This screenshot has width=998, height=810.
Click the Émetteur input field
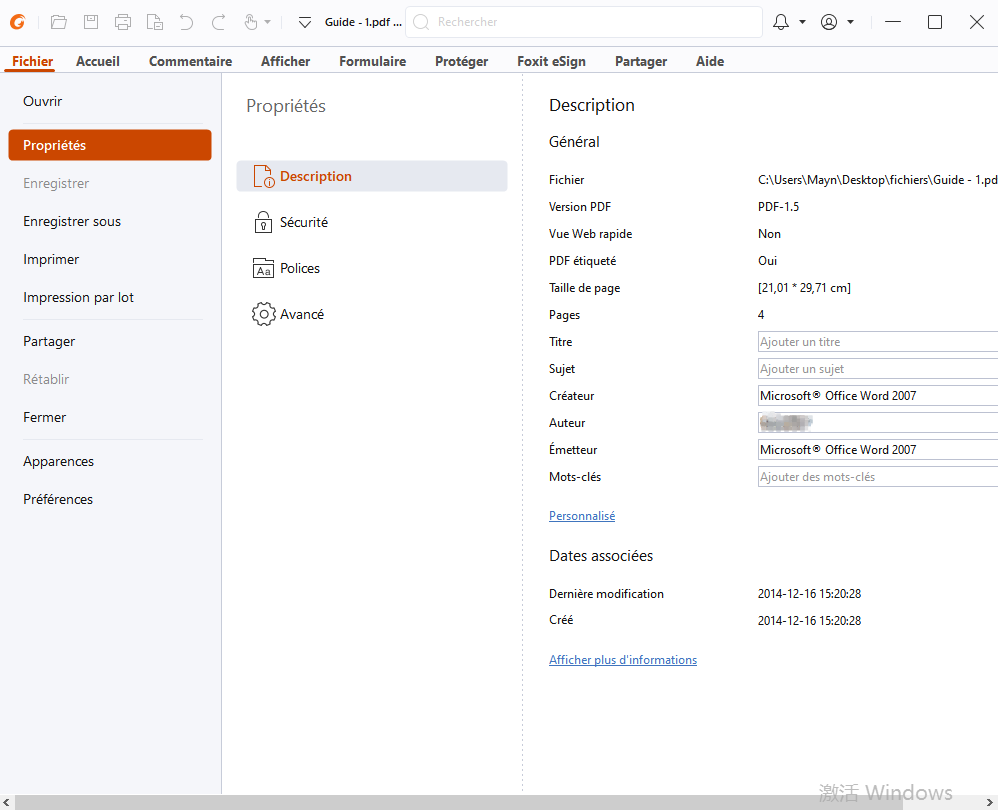878,450
